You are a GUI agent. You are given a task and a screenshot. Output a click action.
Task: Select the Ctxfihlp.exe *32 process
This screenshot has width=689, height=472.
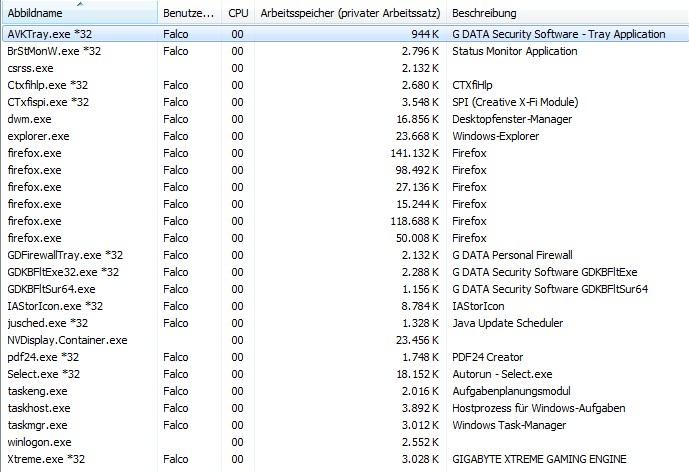47,85
